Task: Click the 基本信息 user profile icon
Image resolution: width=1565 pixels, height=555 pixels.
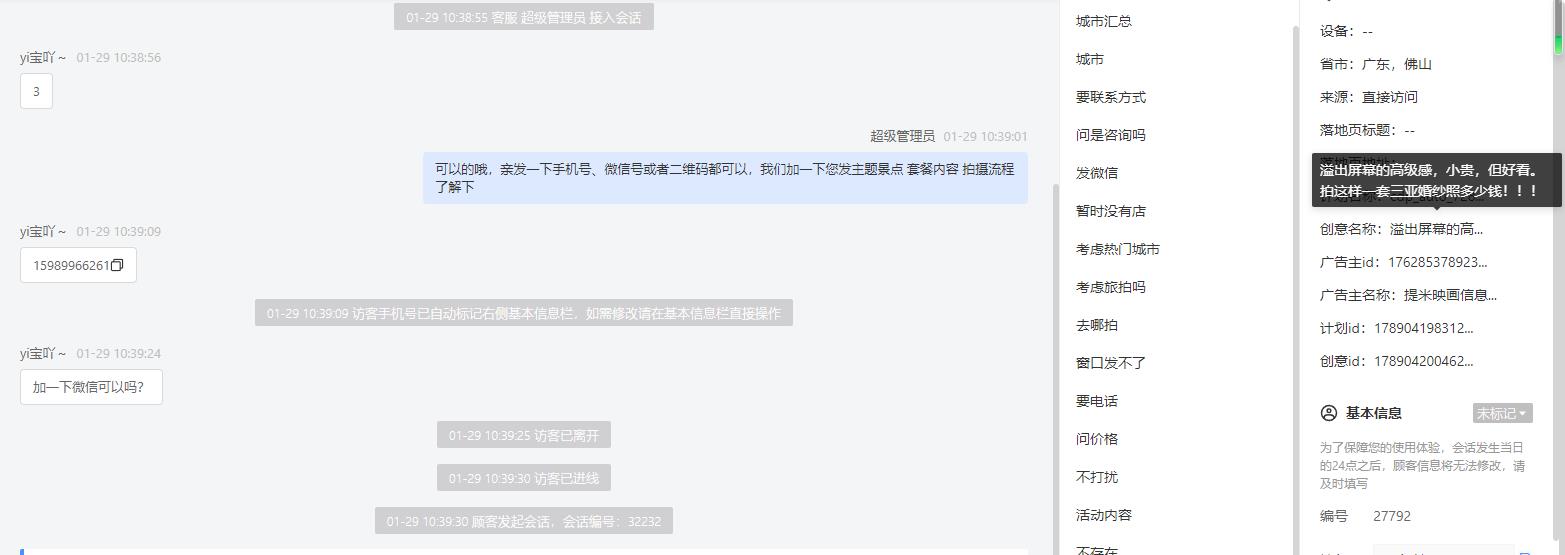Action: pos(1329,413)
